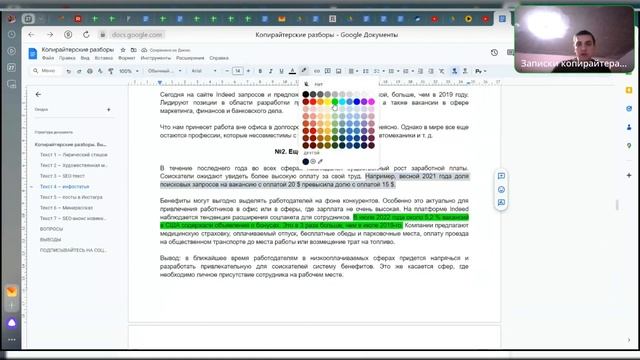The width and height of the screenshot is (640, 360).
Task: Pick the eyedropper tool in the color palette
Action: point(320,162)
